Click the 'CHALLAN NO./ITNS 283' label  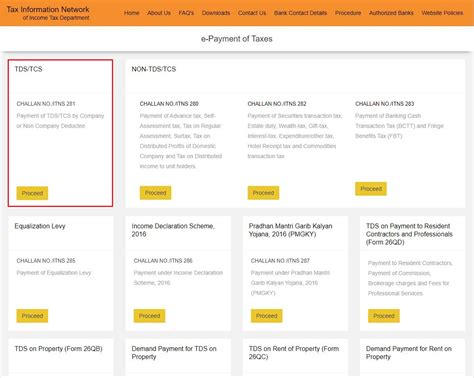385,104
